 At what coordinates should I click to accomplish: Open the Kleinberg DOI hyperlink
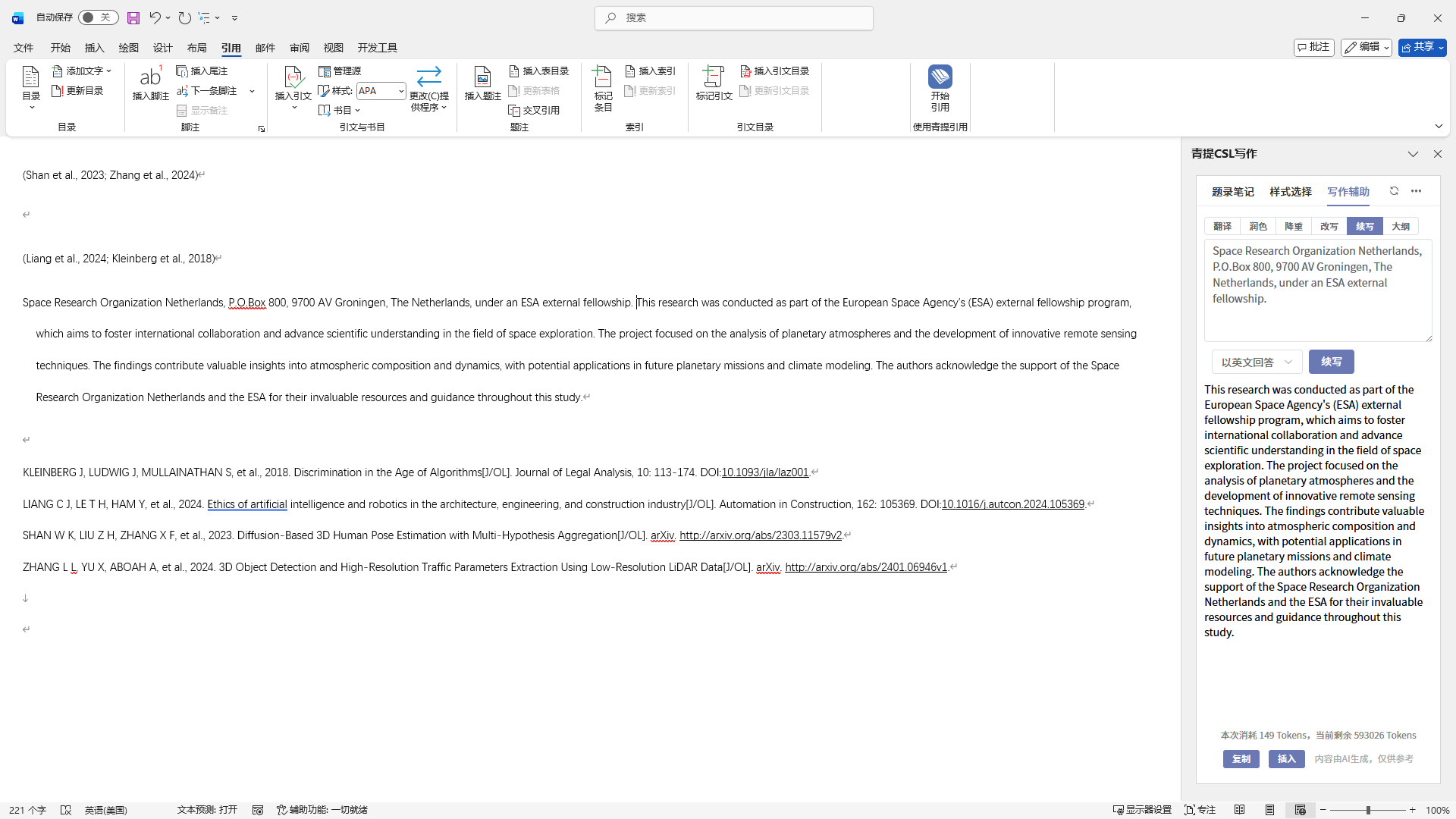coord(764,472)
